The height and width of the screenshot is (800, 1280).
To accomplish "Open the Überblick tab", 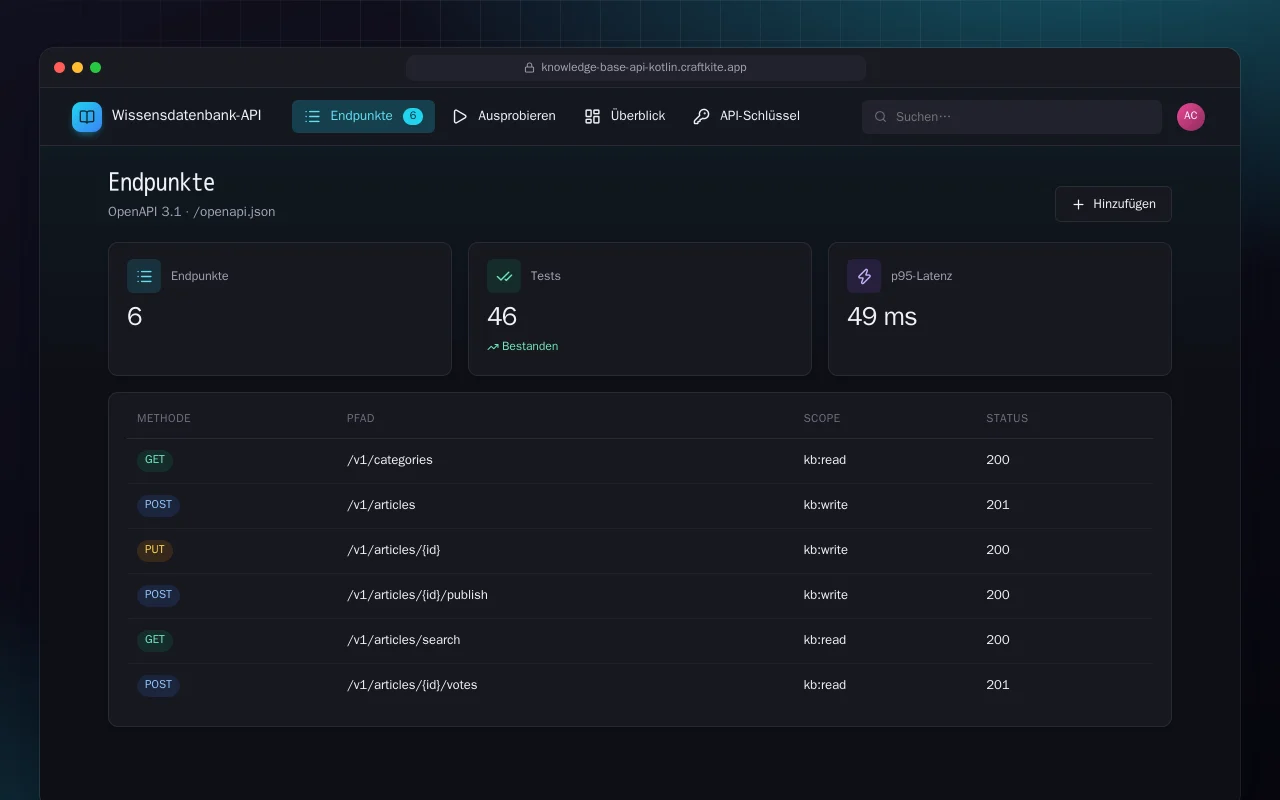I will (x=625, y=116).
